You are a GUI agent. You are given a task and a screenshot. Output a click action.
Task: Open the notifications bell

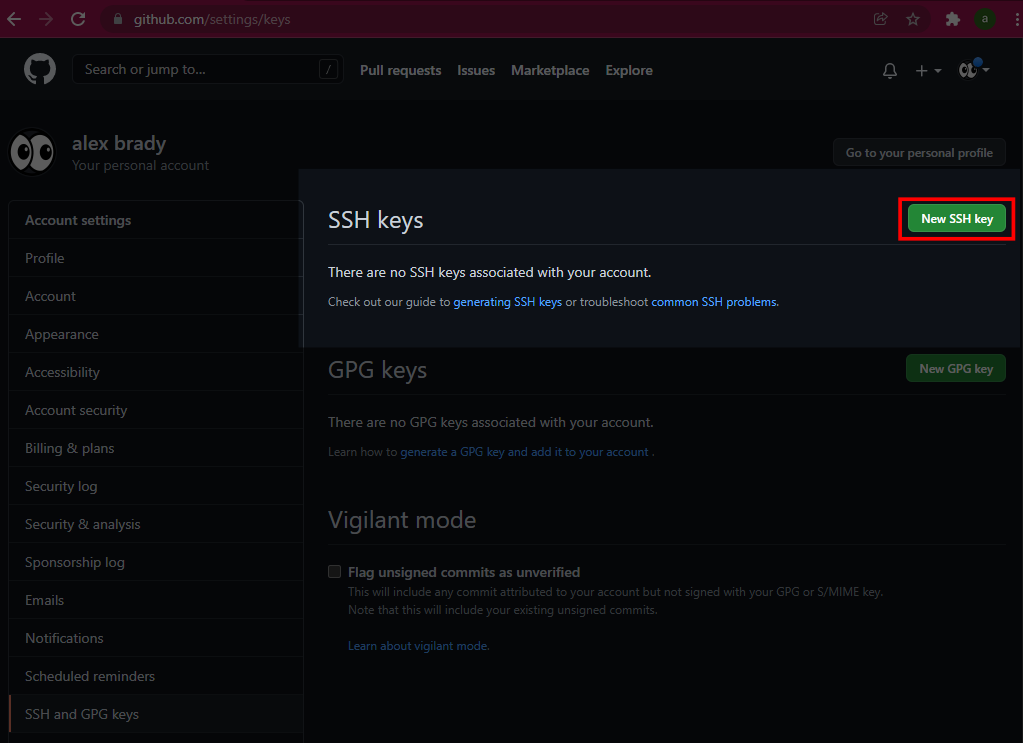pos(889,70)
